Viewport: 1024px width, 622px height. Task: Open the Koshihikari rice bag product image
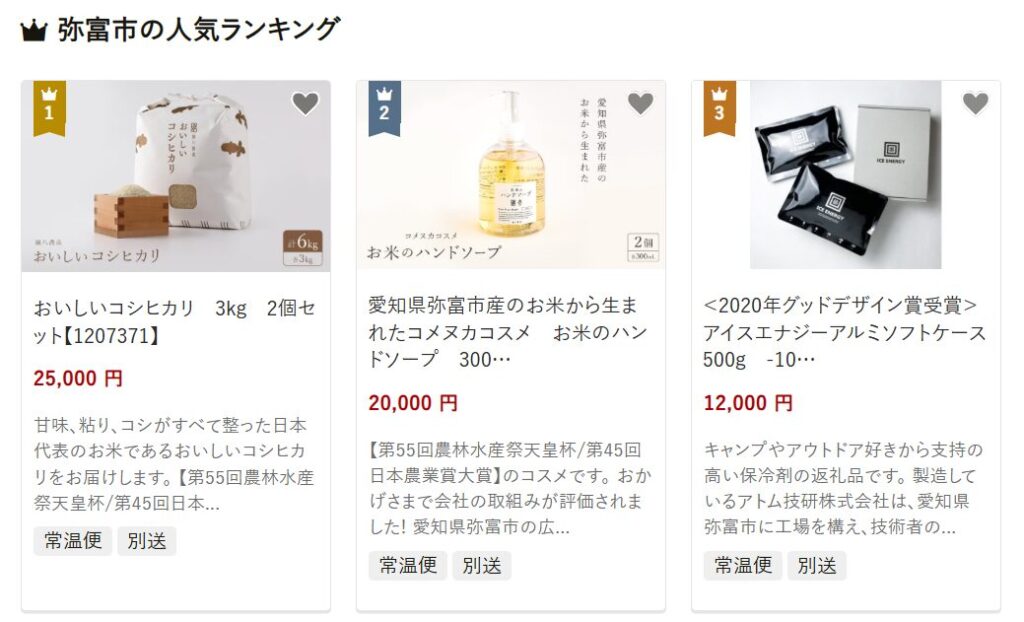176,175
